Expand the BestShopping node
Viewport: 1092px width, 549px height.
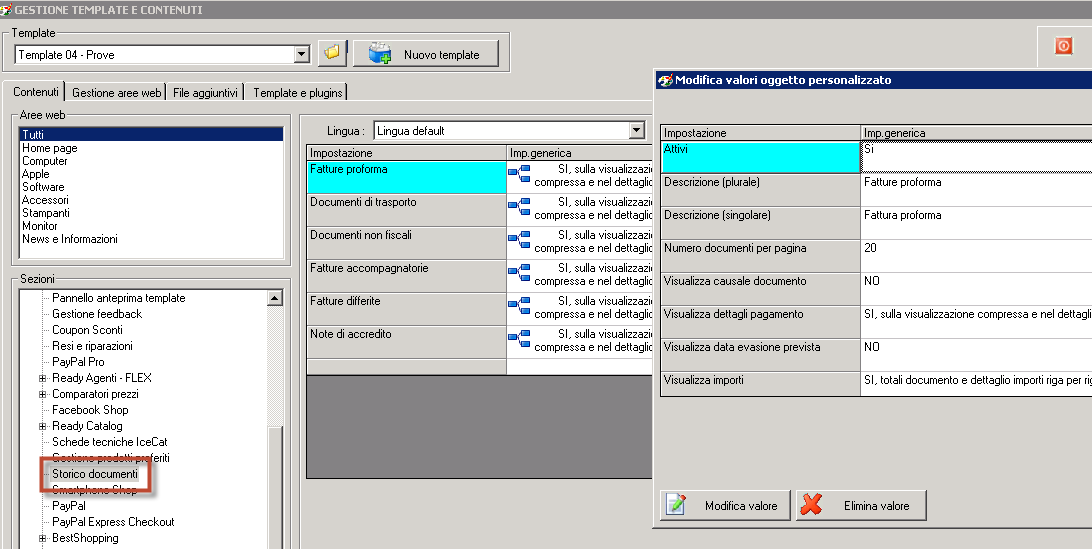pos(42,539)
